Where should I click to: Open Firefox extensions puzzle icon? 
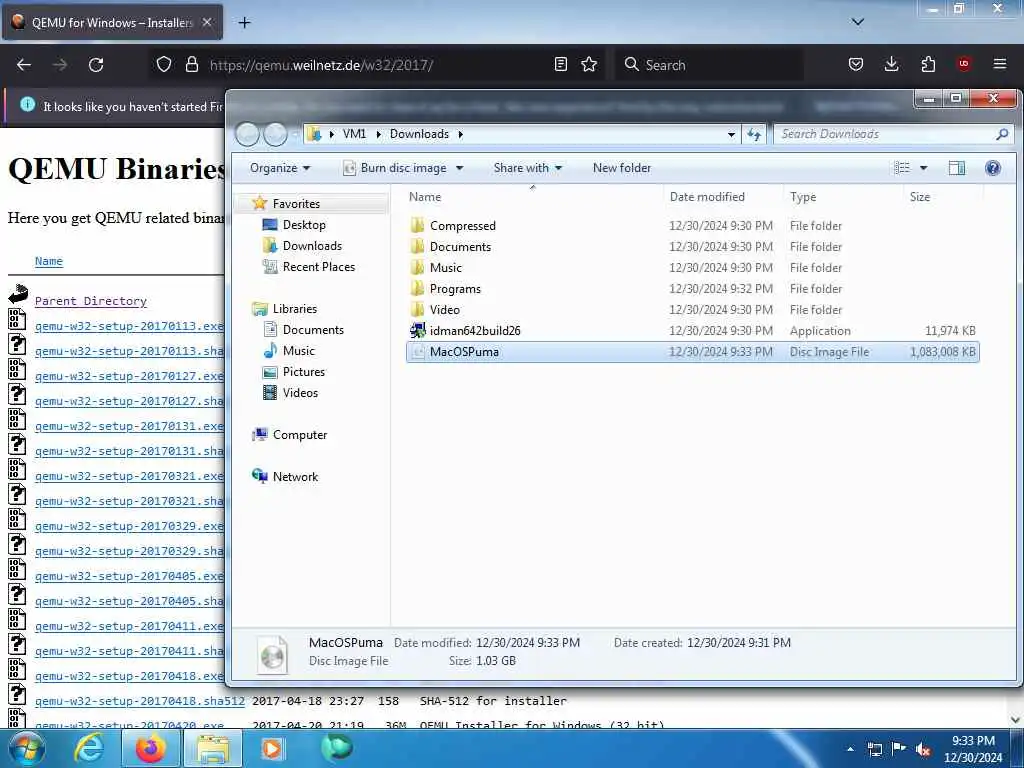[928, 64]
